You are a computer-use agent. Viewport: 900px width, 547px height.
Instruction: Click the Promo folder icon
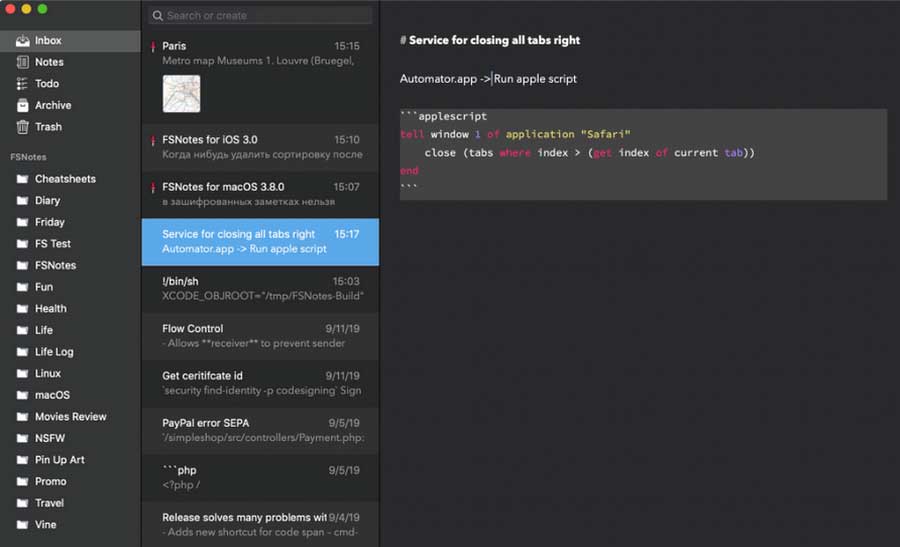22,482
